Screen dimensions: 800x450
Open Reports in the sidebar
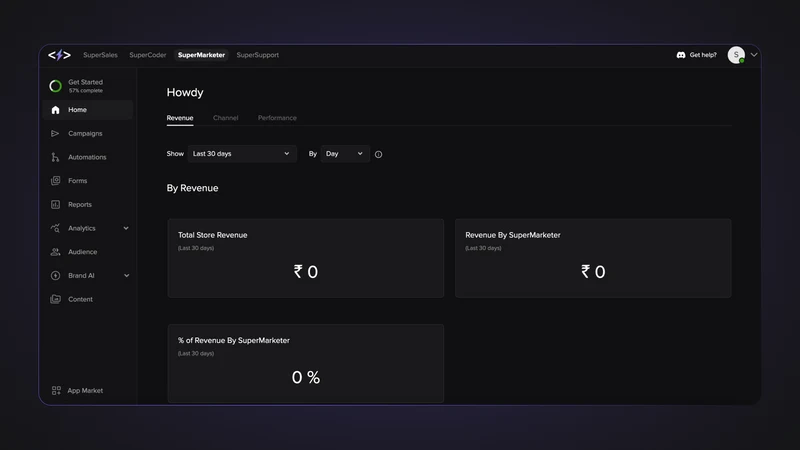(x=88, y=205)
